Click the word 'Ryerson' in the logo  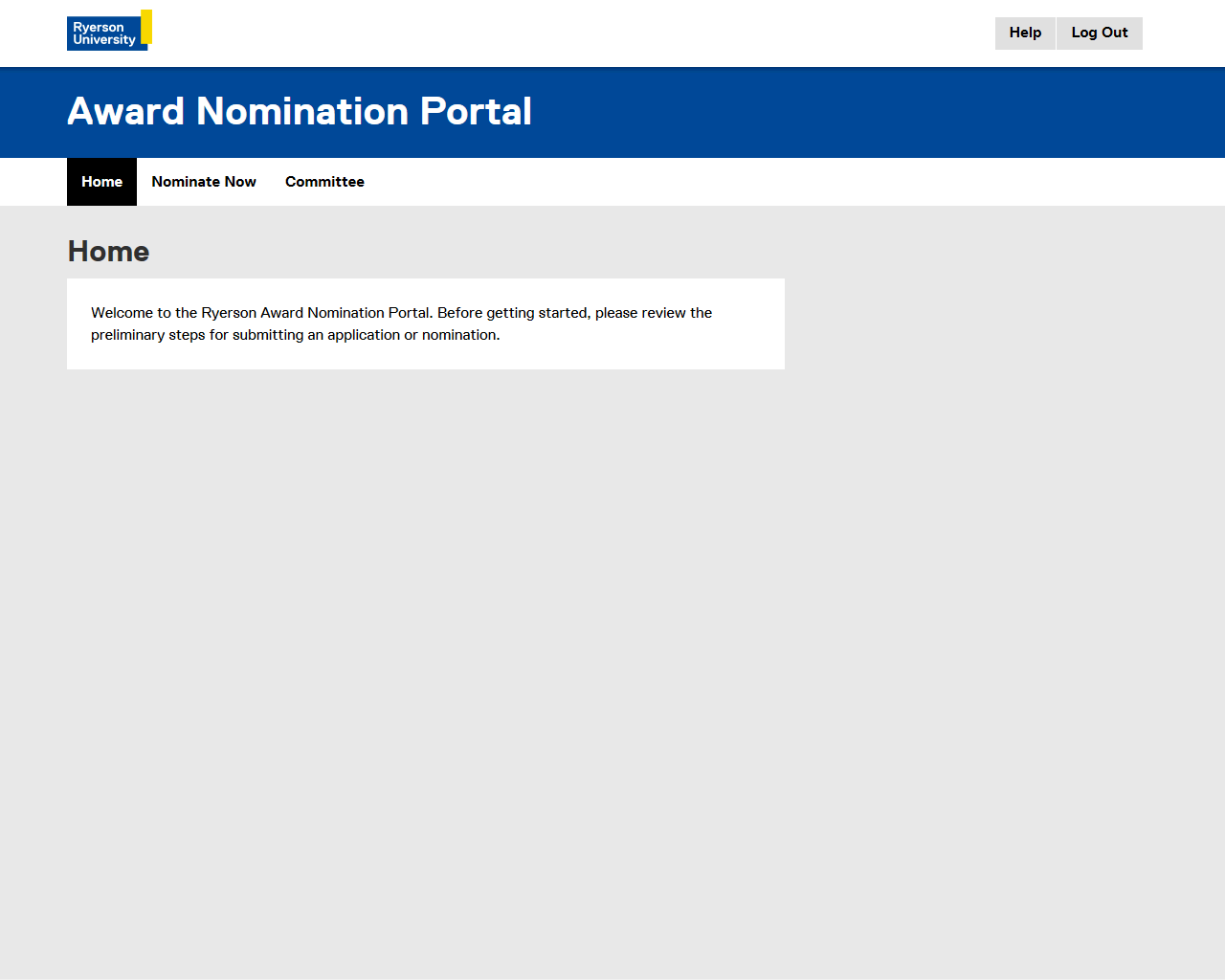pyautogui.click(x=99, y=28)
